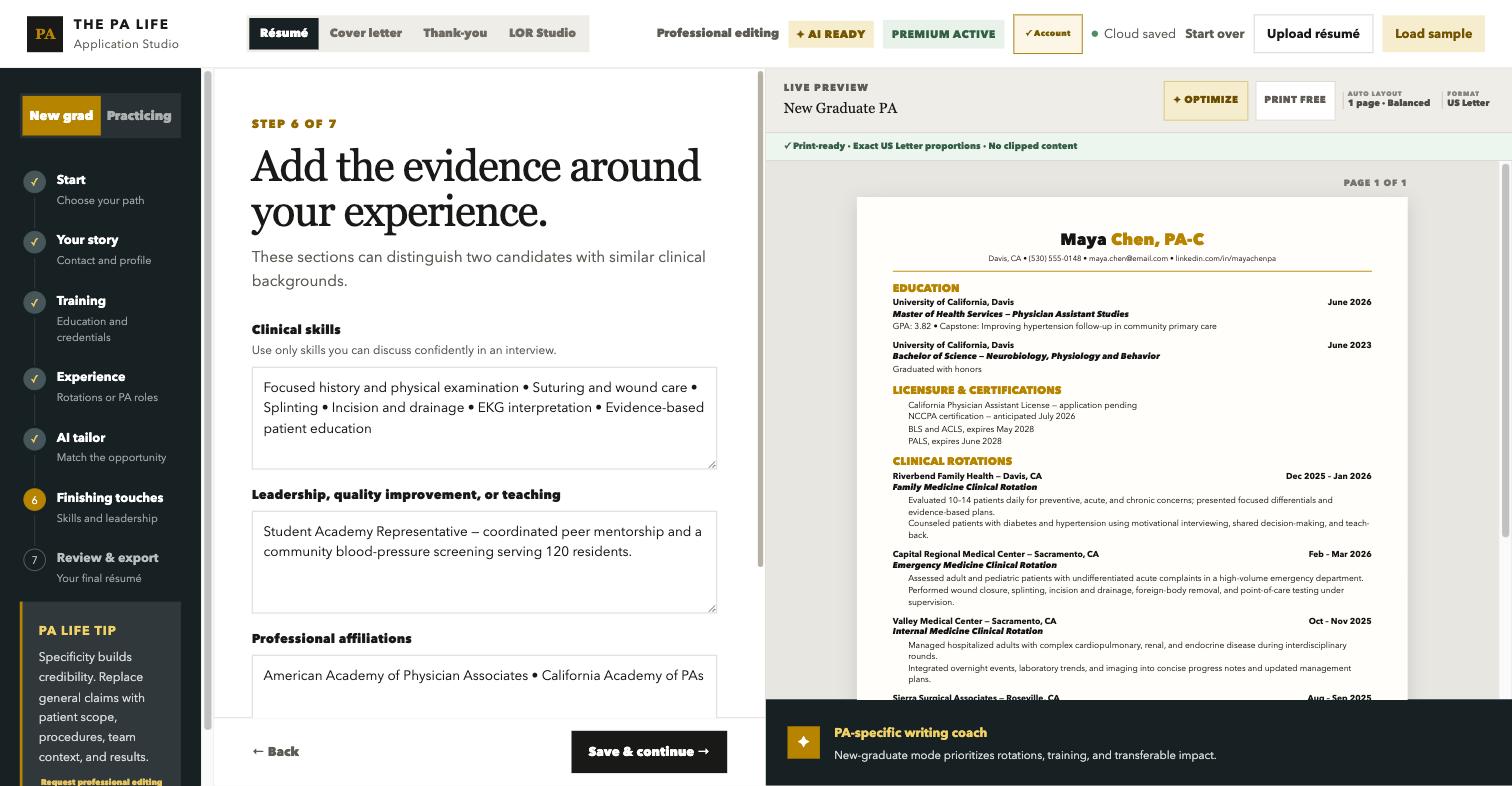Click the Upload résumé button
Viewport: 1512px width, 786px height.
click(x=1313, y=34)
